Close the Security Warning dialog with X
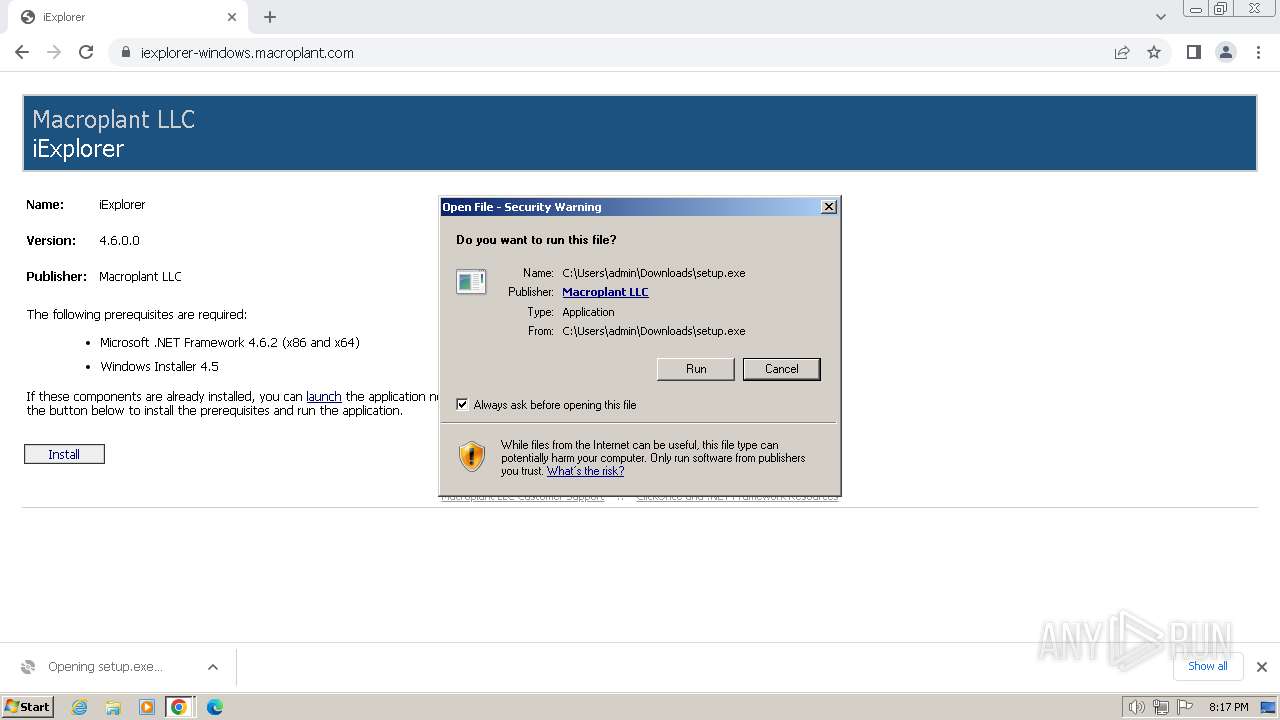The image size is (1280, 720). click(828, 207)
